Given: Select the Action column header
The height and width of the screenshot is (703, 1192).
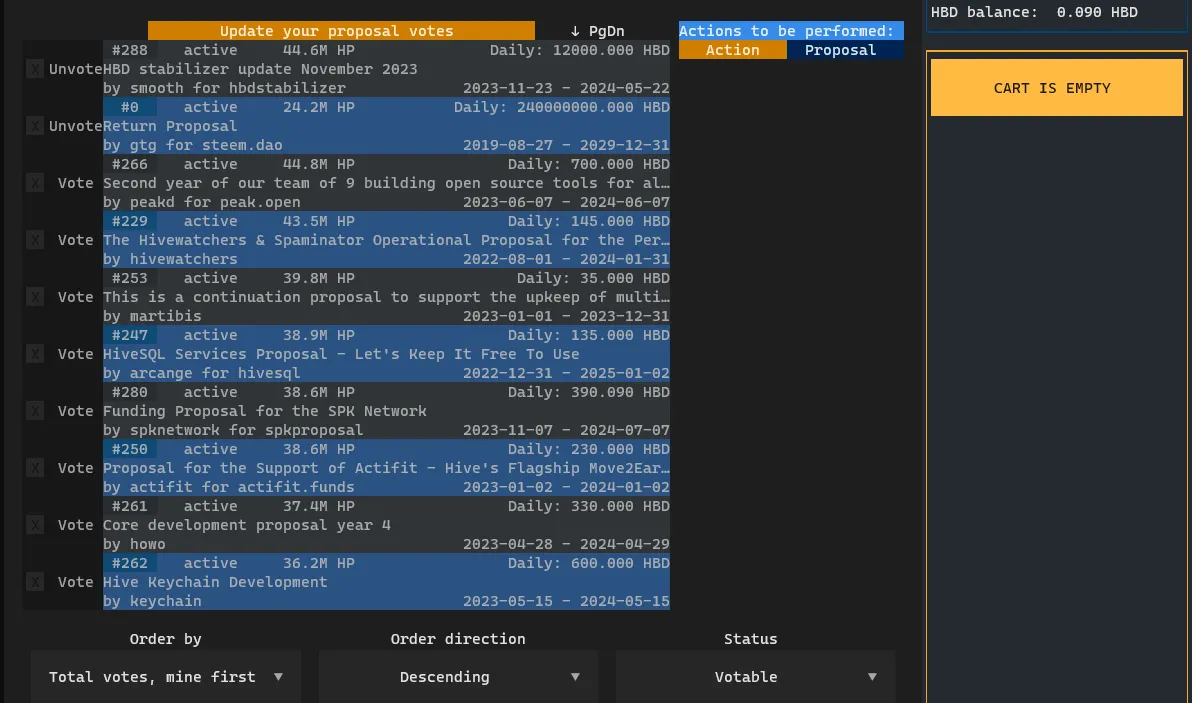Looking at the screenshot, I should [733, 50].
